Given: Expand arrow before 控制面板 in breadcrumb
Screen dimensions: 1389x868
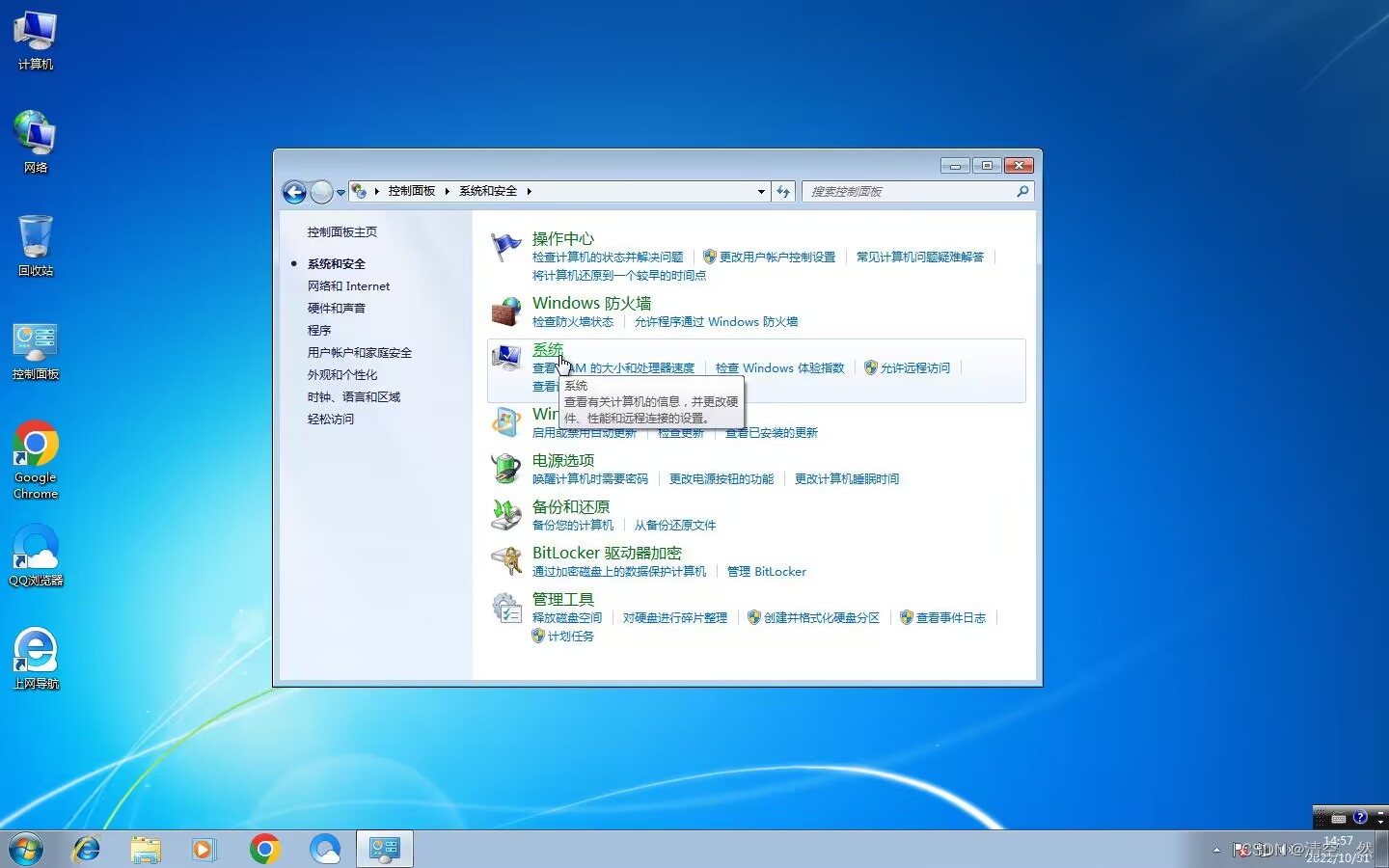Looking at the screenshot, I should click(376, 191).
